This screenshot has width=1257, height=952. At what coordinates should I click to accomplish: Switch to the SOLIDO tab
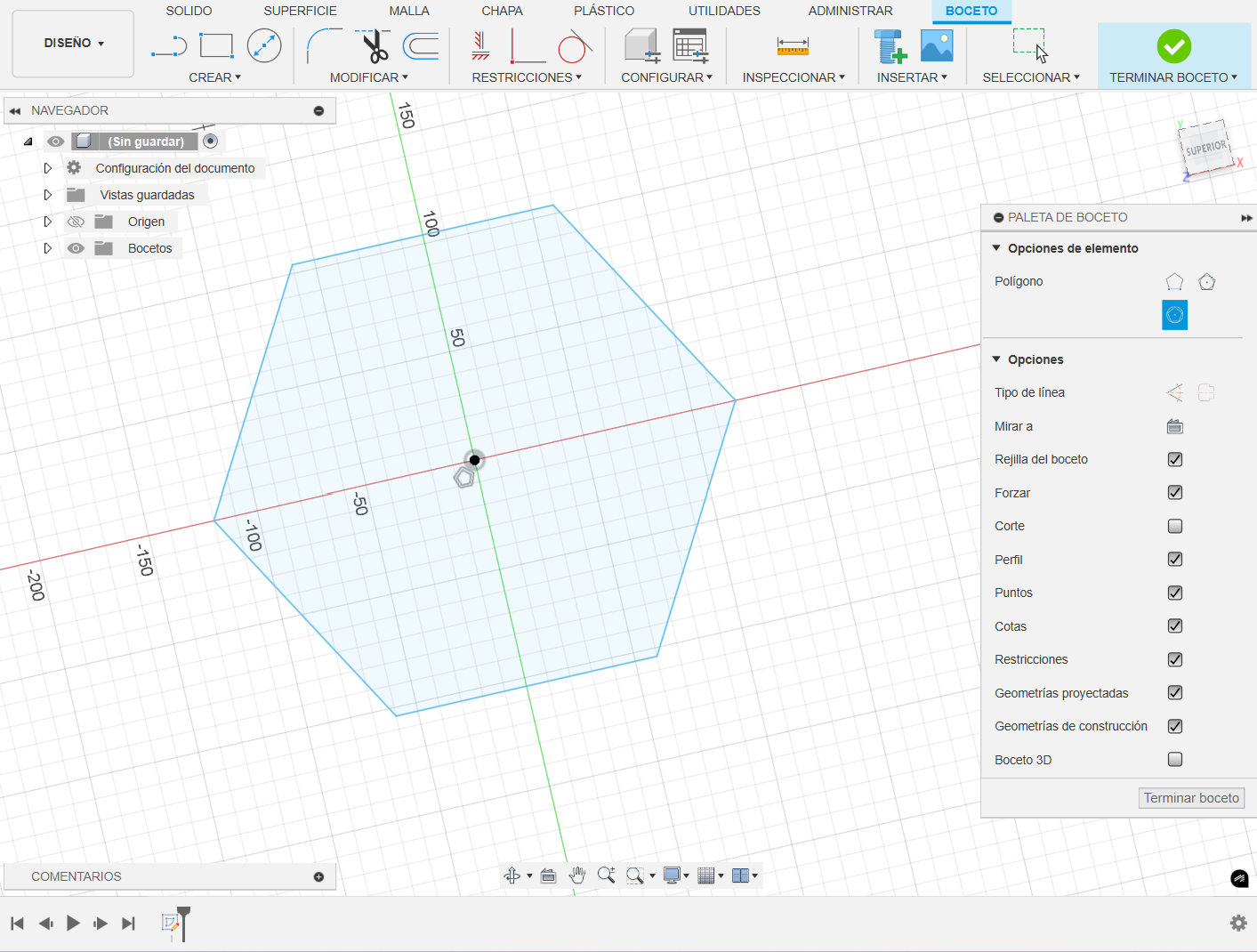[189, 11]
